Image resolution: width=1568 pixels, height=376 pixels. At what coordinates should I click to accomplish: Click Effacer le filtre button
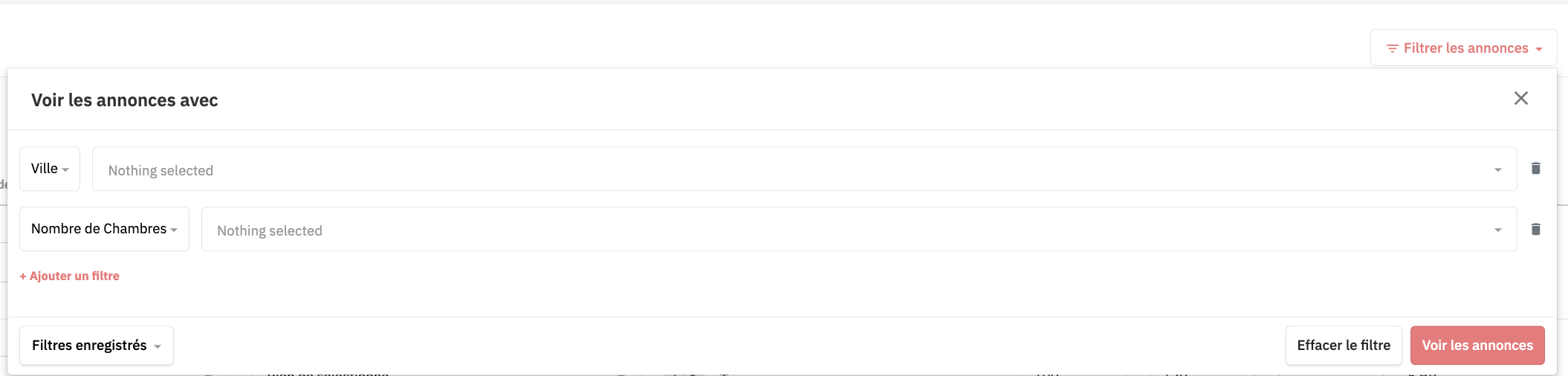point(1344,346)
